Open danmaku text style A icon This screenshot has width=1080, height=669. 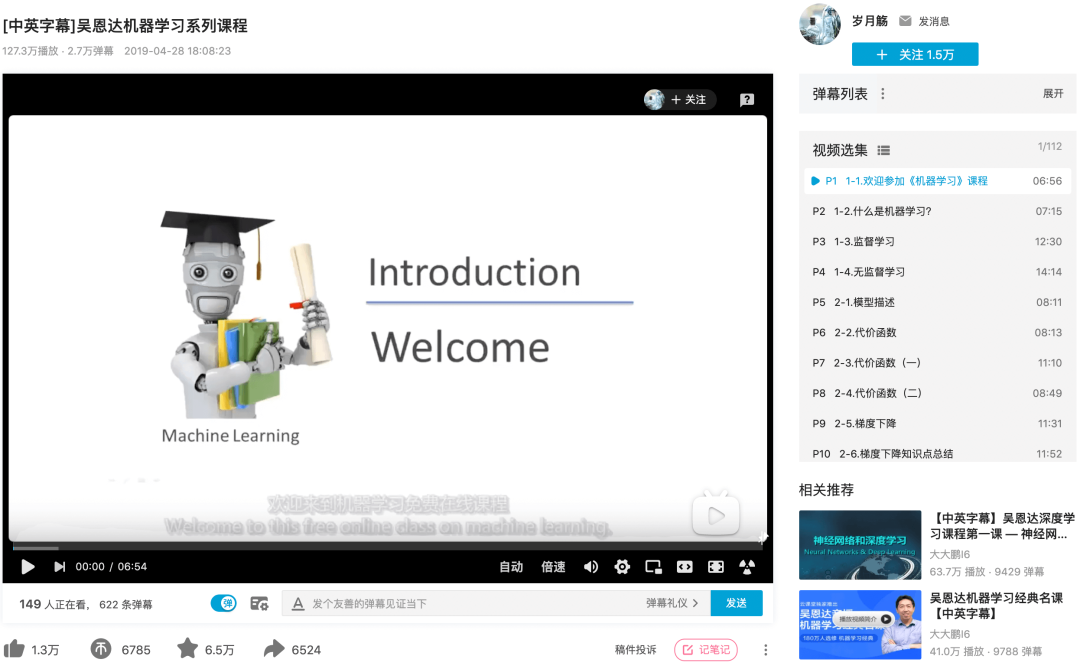298,604
